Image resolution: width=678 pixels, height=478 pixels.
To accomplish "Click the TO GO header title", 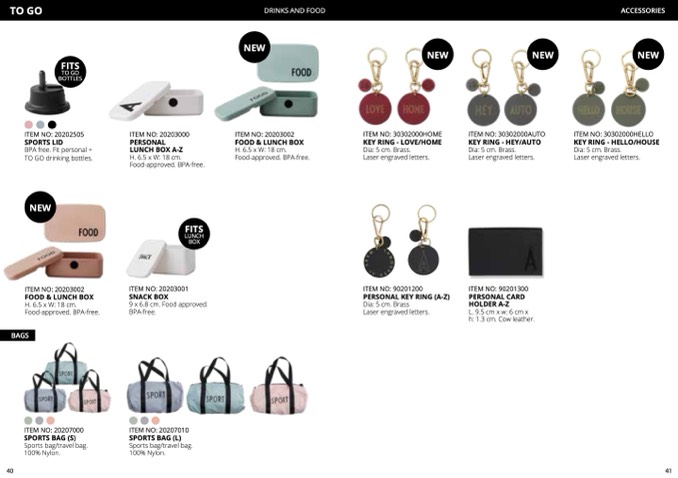I will tap(26, 11).
